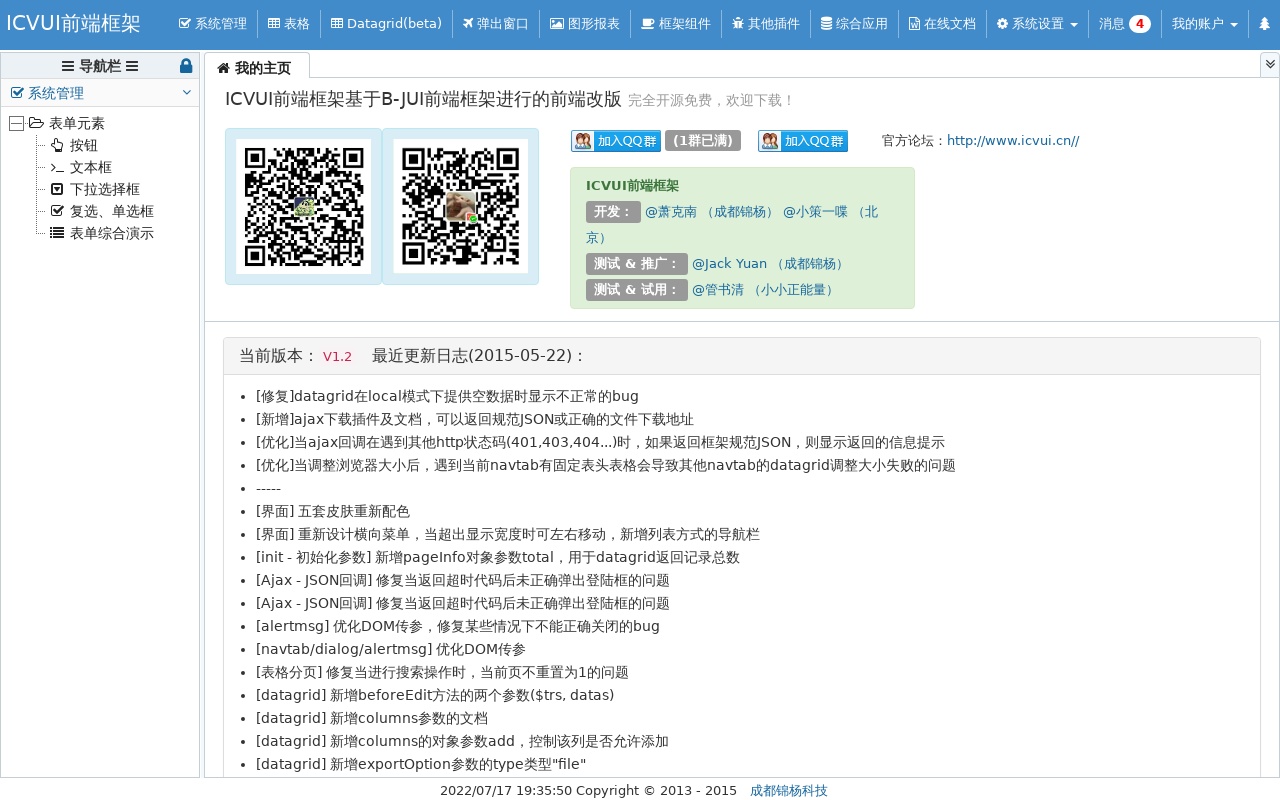Open the tab list double-chevron button

[1270, 64]
